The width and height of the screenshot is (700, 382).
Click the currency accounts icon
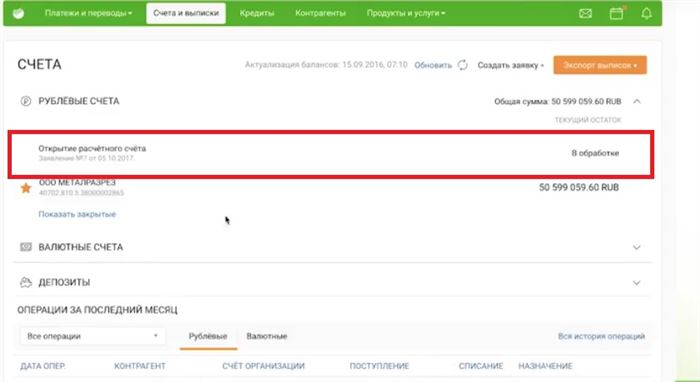[26, 247]
